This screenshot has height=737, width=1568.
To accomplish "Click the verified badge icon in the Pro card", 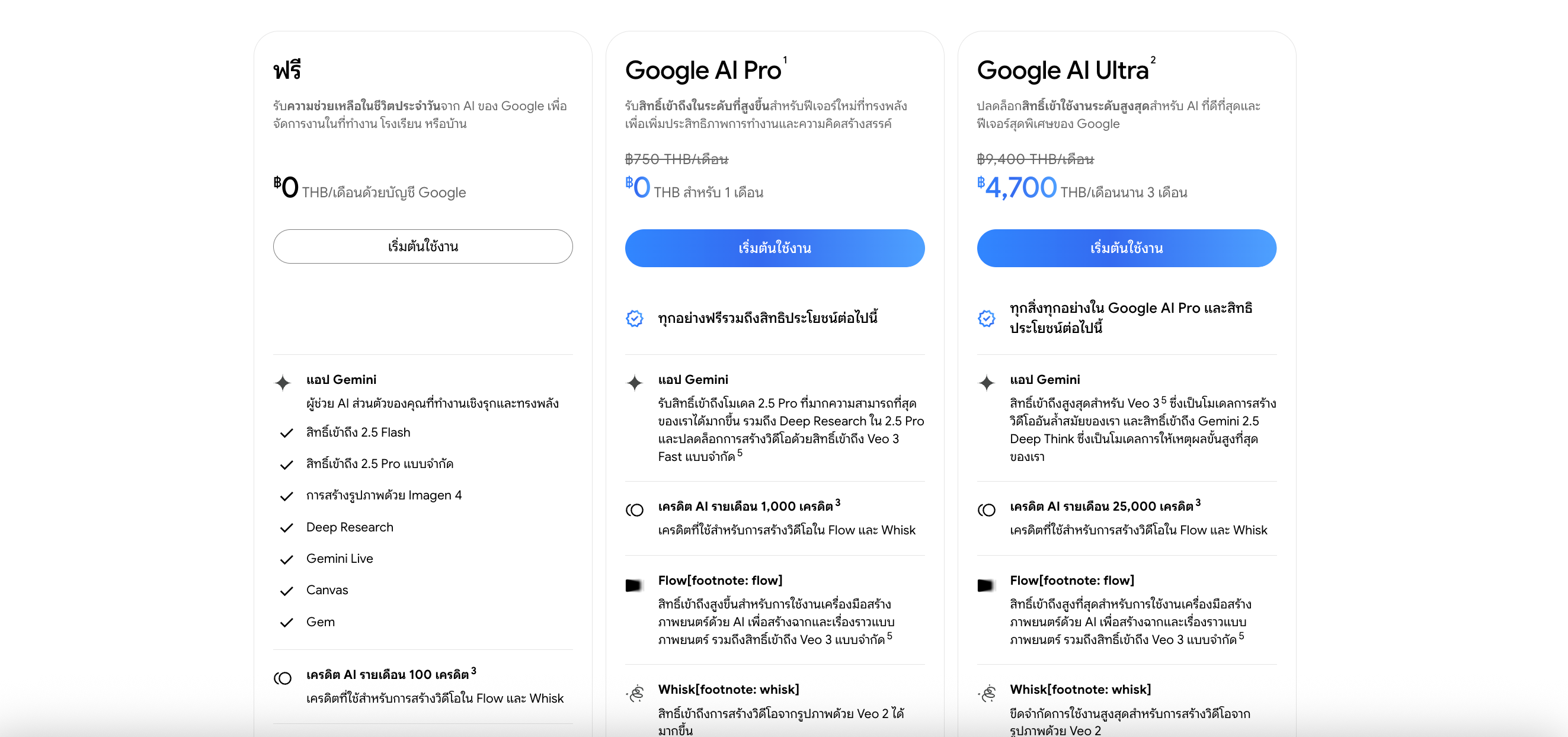I will click(634, 318).
